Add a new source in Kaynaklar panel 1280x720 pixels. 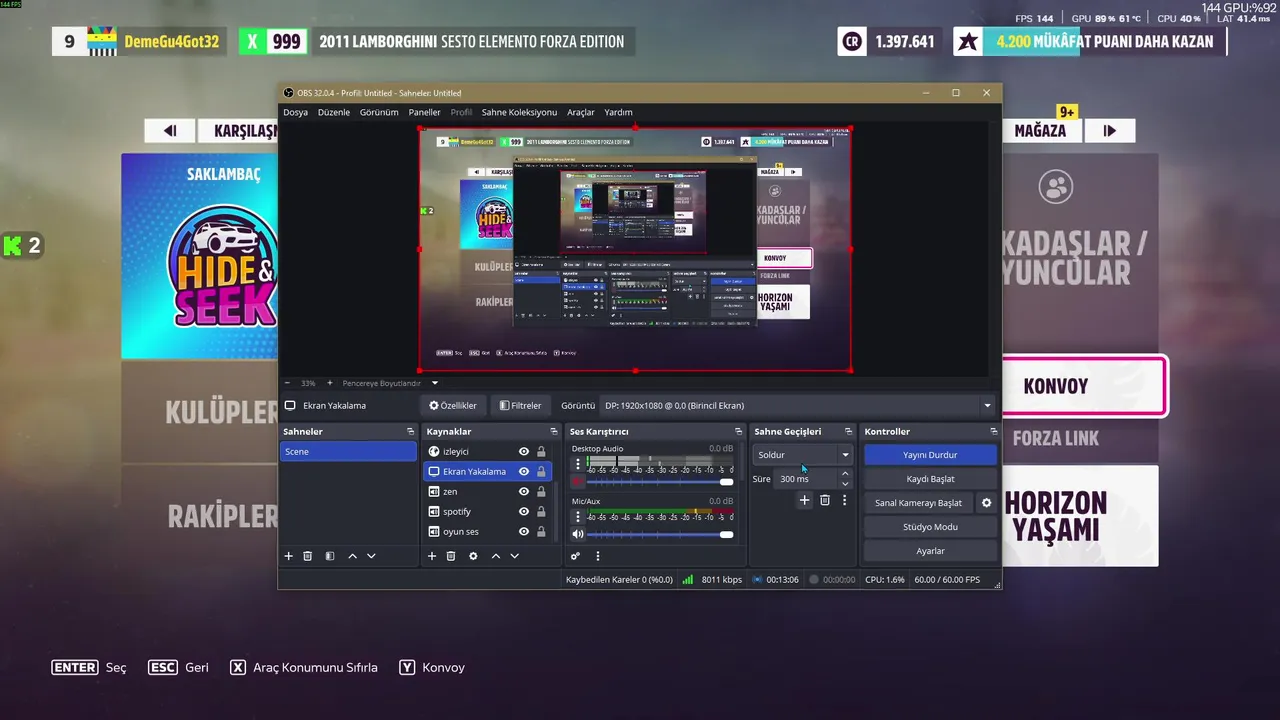click(x=432, y=556)
